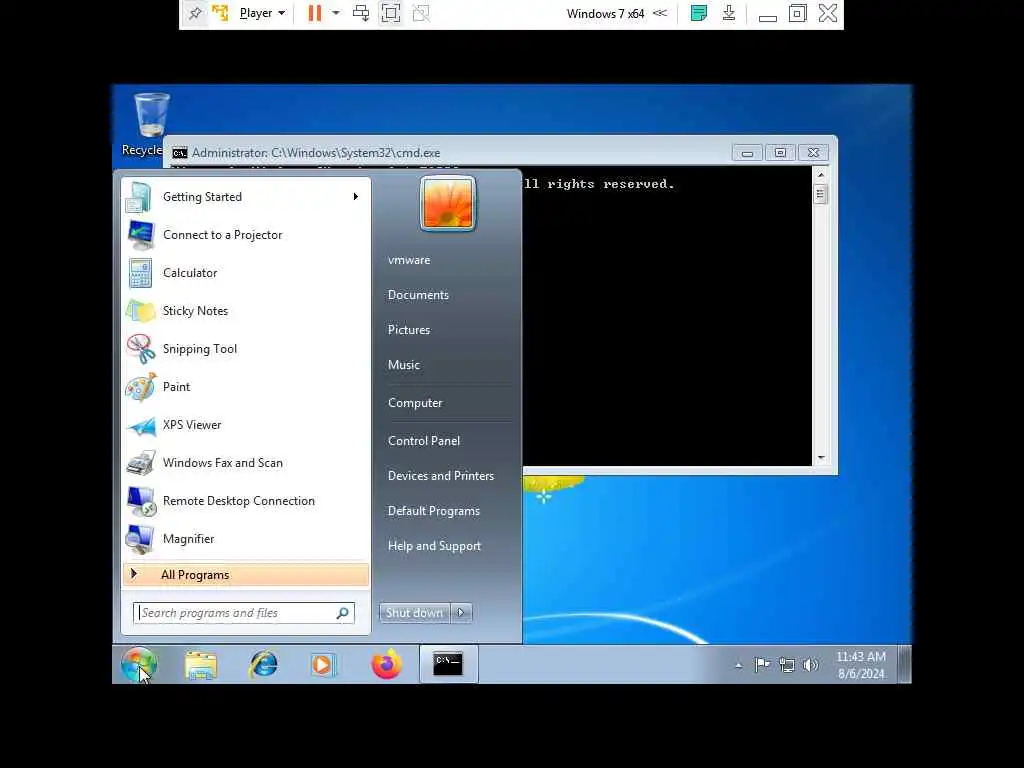Image resolution: width=1024 pixels, height=768 pixels.
Task: Expand the power options arrow beside pause
Action: [x=336, y=13]
